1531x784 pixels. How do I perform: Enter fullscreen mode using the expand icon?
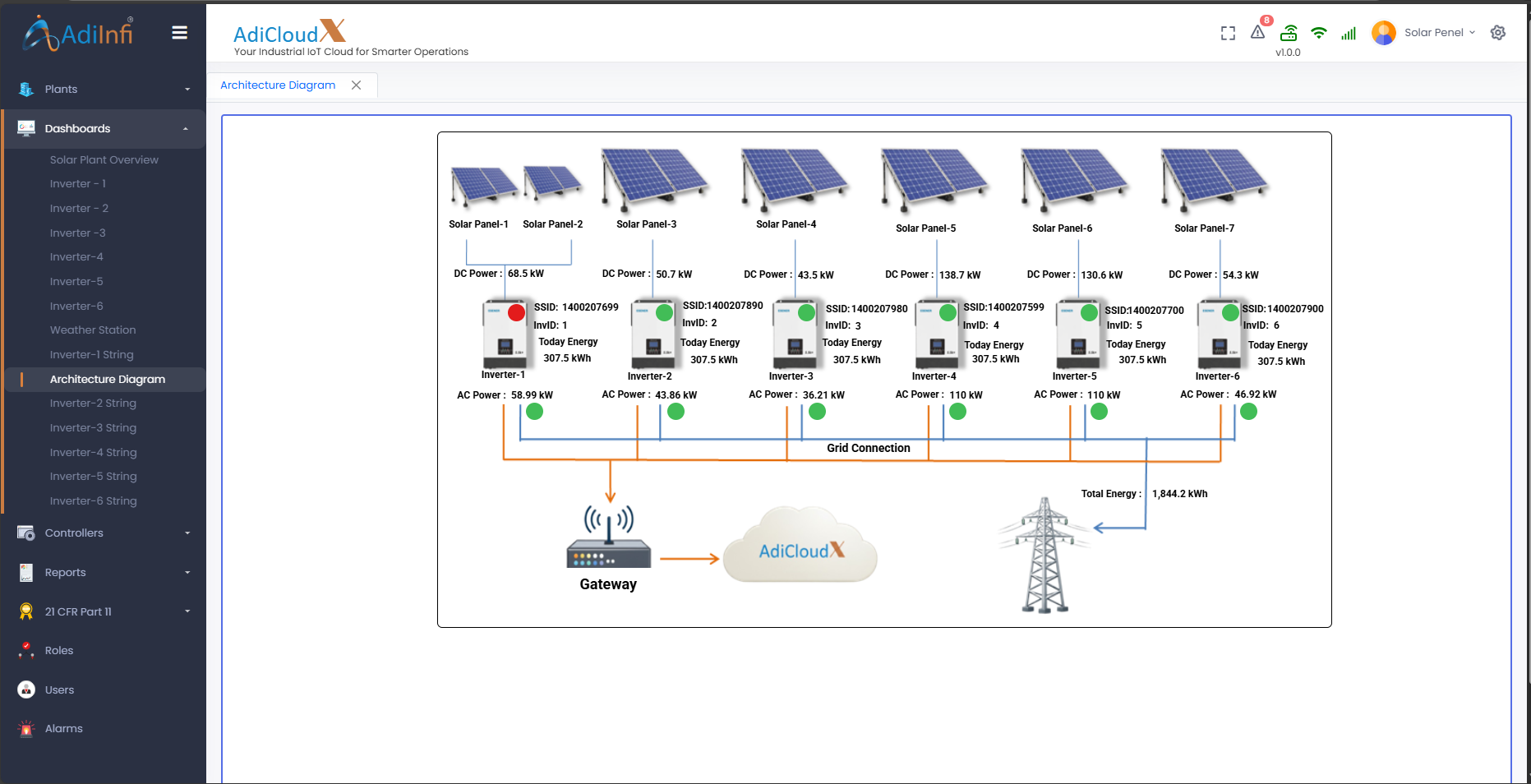click(x=1228, y=33)
